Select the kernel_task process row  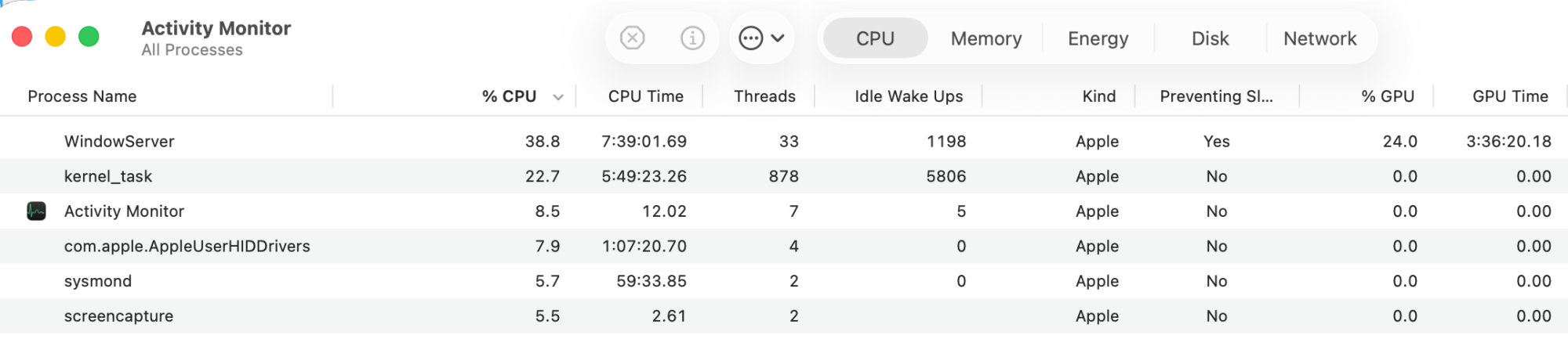click(108, 176)
